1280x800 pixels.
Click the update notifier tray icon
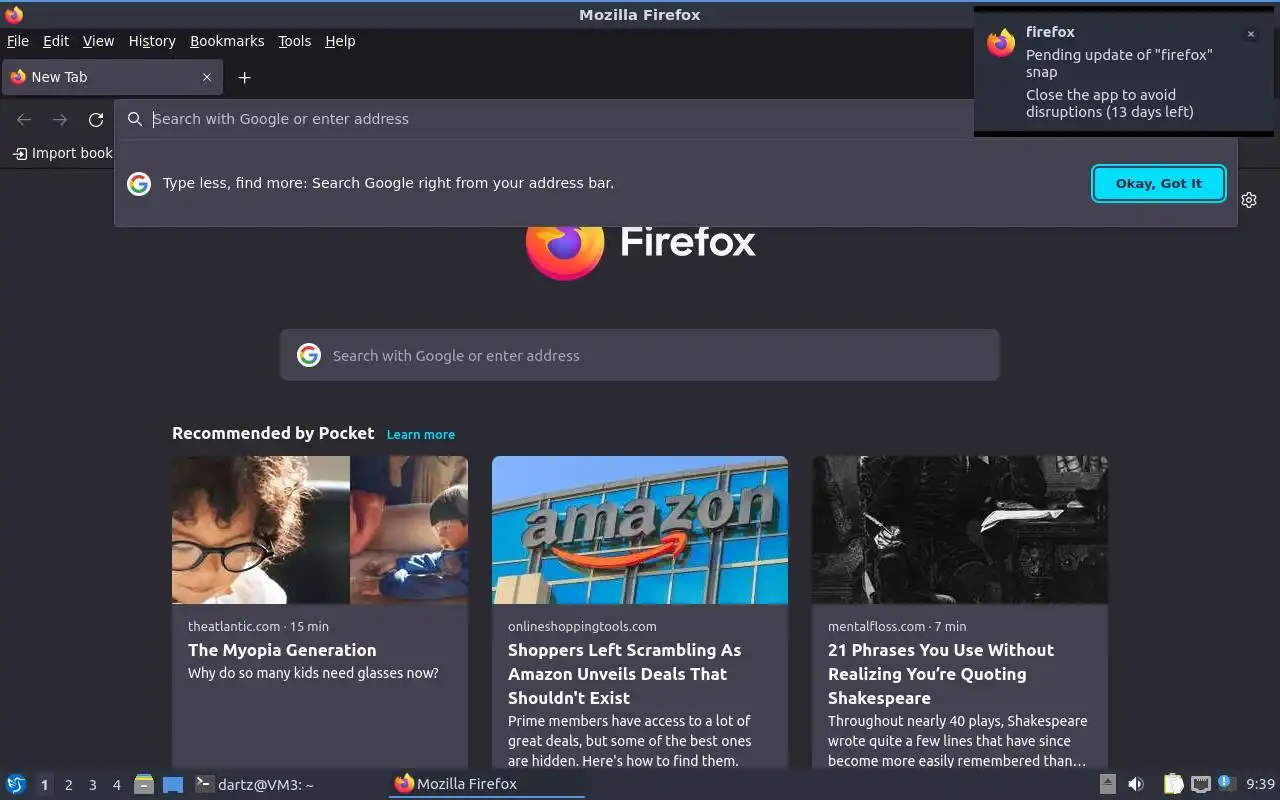[1225, 783]
